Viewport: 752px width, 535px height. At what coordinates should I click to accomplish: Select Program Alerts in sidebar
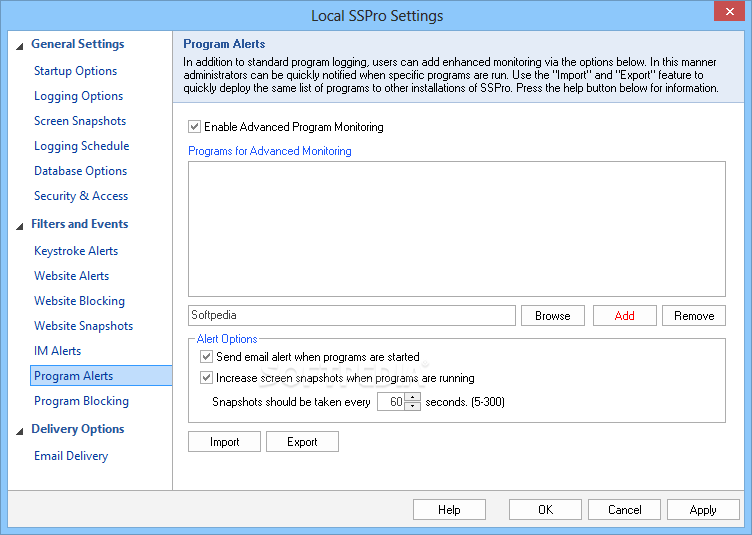click(x=101, y=376)
